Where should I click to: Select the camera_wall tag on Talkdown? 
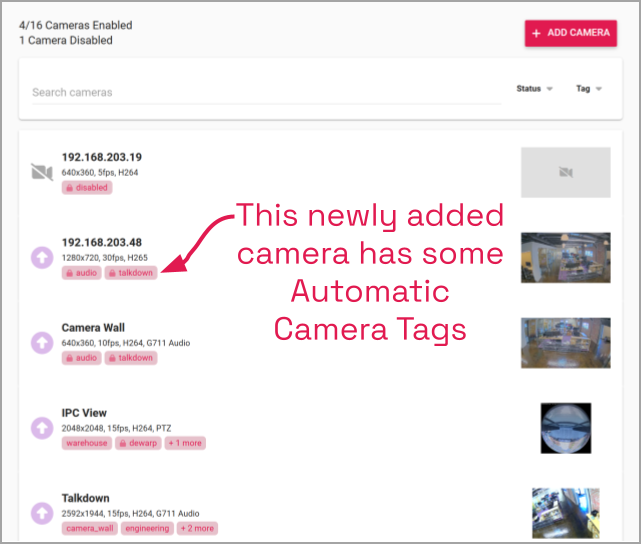[x=90, y=528]
